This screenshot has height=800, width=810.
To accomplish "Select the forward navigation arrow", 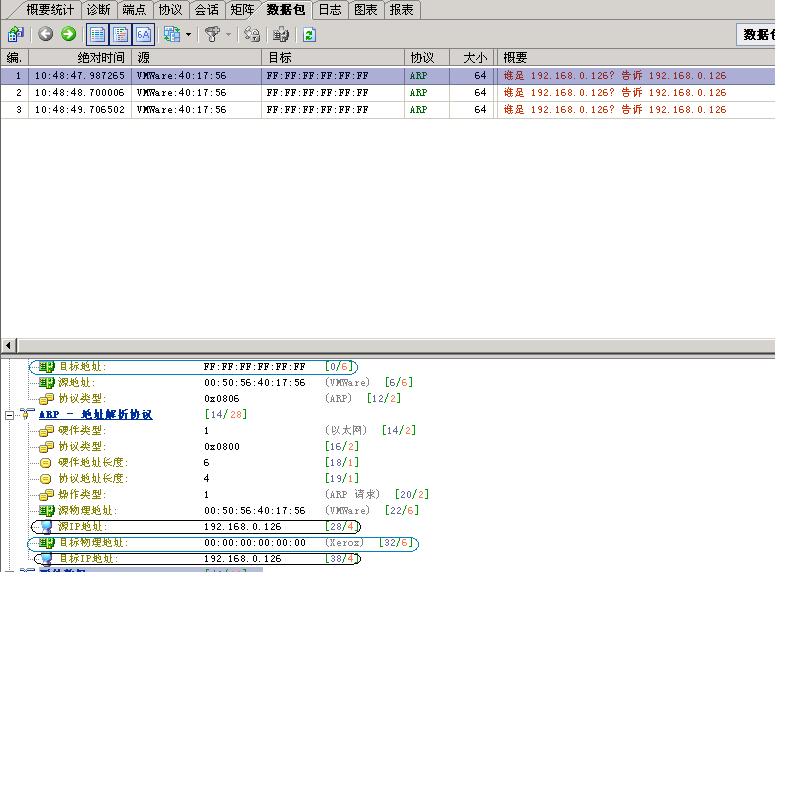I will coord(67,34).
